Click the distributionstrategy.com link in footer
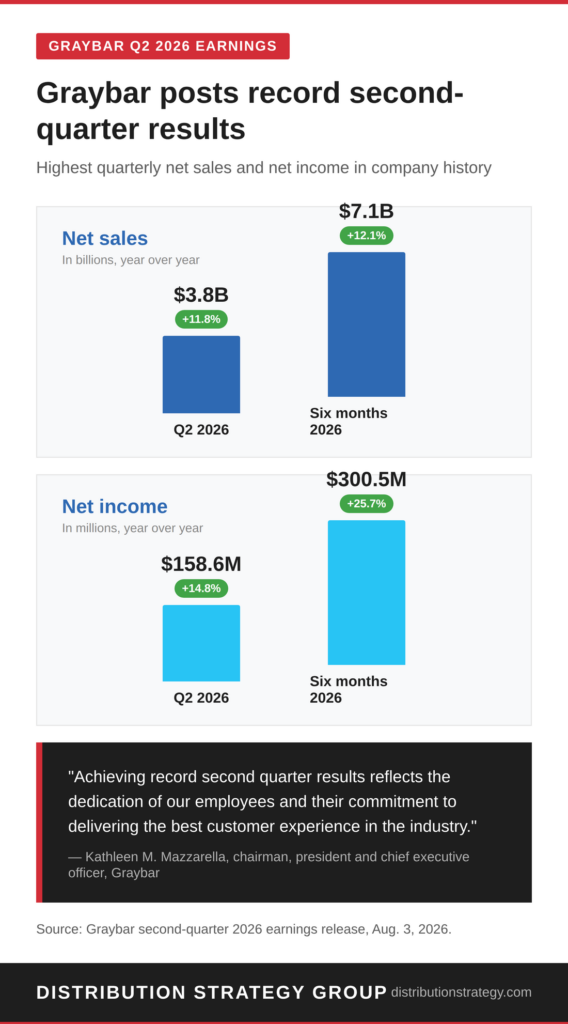Viewport: 568px width, 1024px height. click(461, 992)
